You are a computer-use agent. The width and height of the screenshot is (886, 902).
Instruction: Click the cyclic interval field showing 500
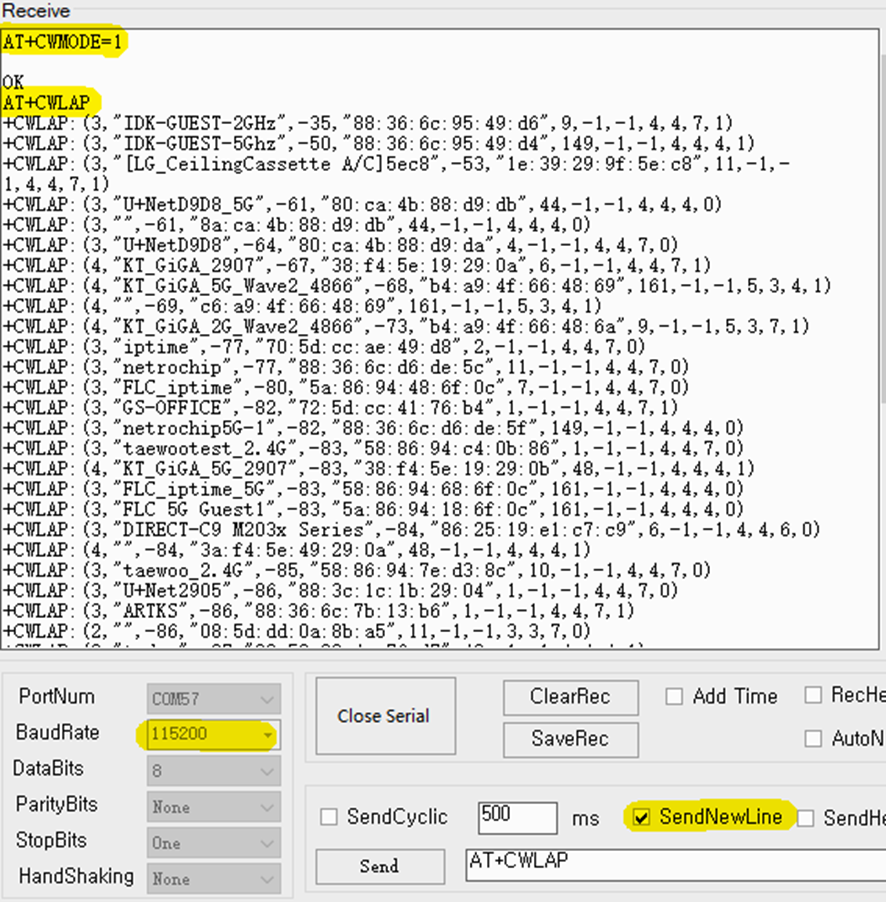click(517, 817)
